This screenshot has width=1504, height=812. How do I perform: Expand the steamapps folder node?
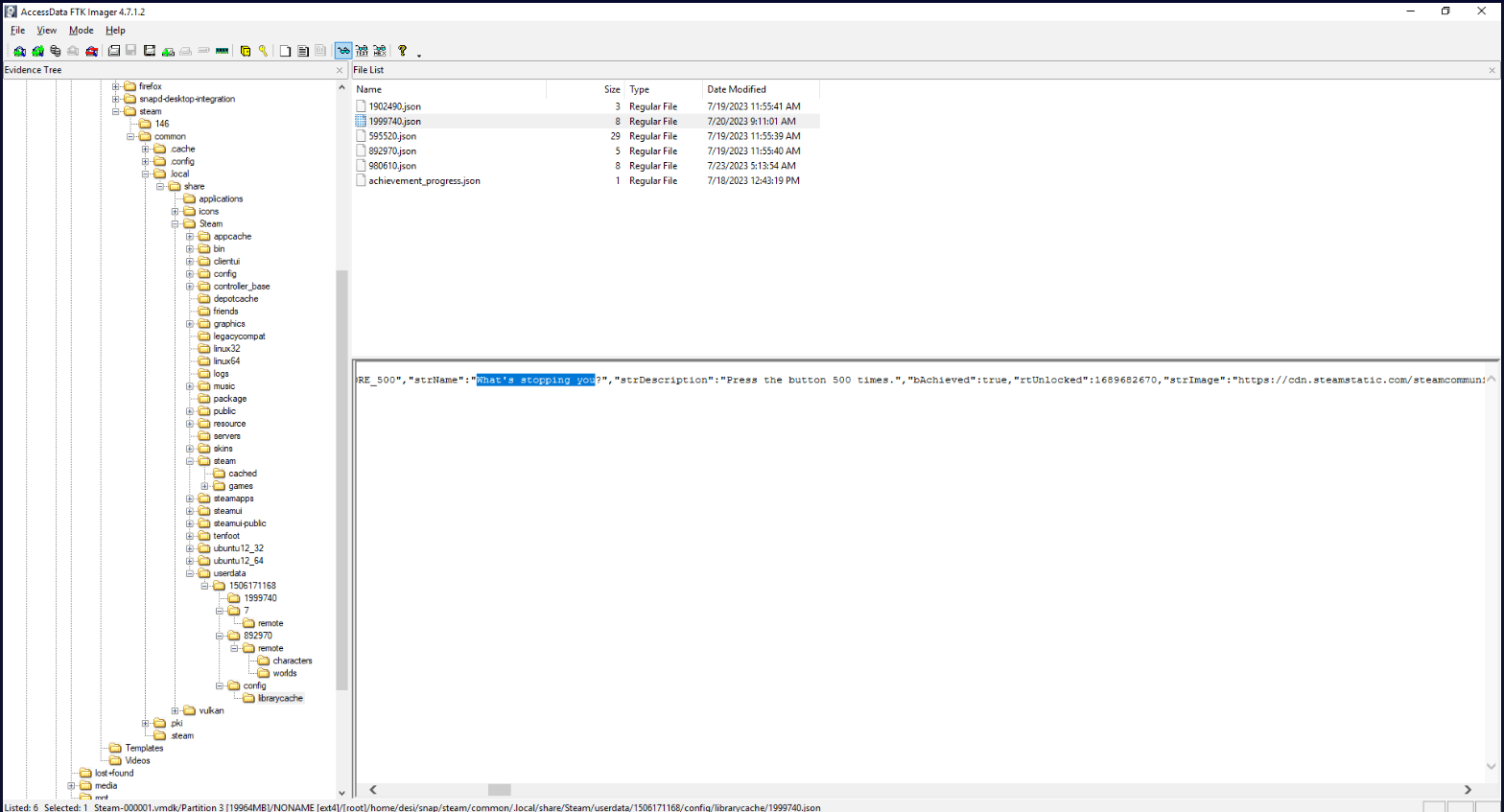(191, 499)
